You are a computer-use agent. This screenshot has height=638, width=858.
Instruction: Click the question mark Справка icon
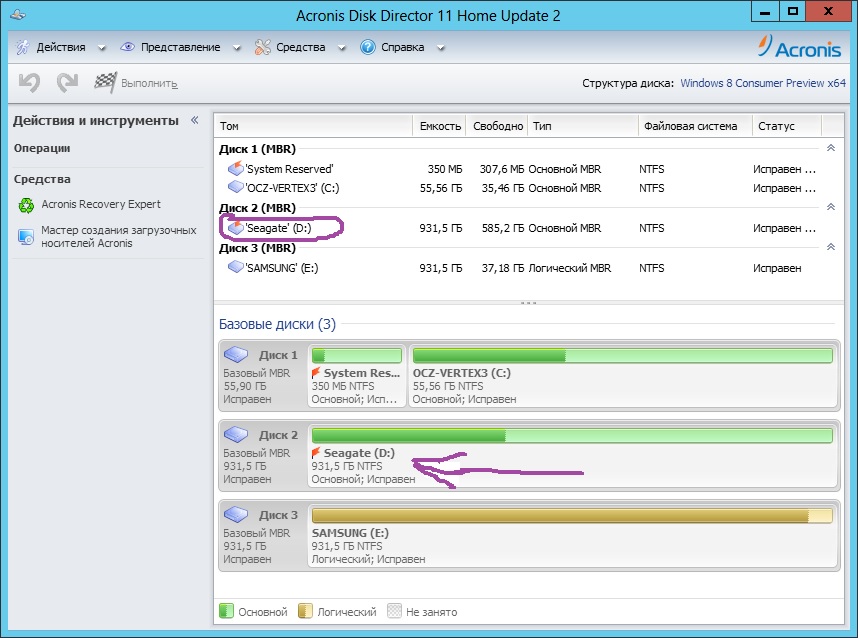(368, 48)
